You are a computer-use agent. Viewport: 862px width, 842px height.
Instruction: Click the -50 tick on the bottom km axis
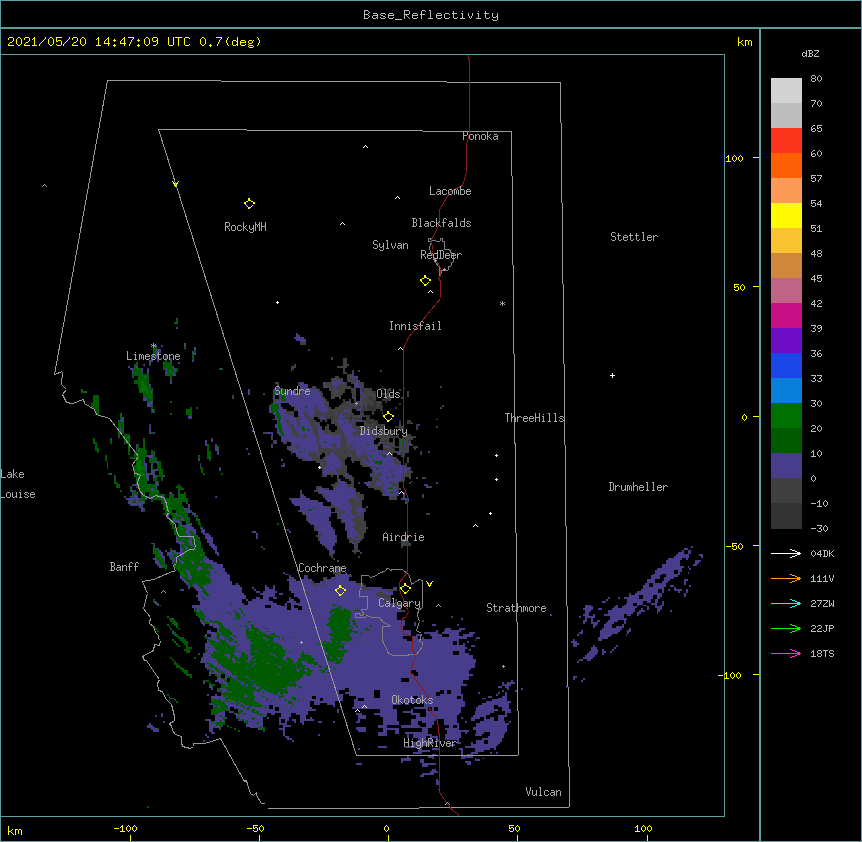pos(255,829)
